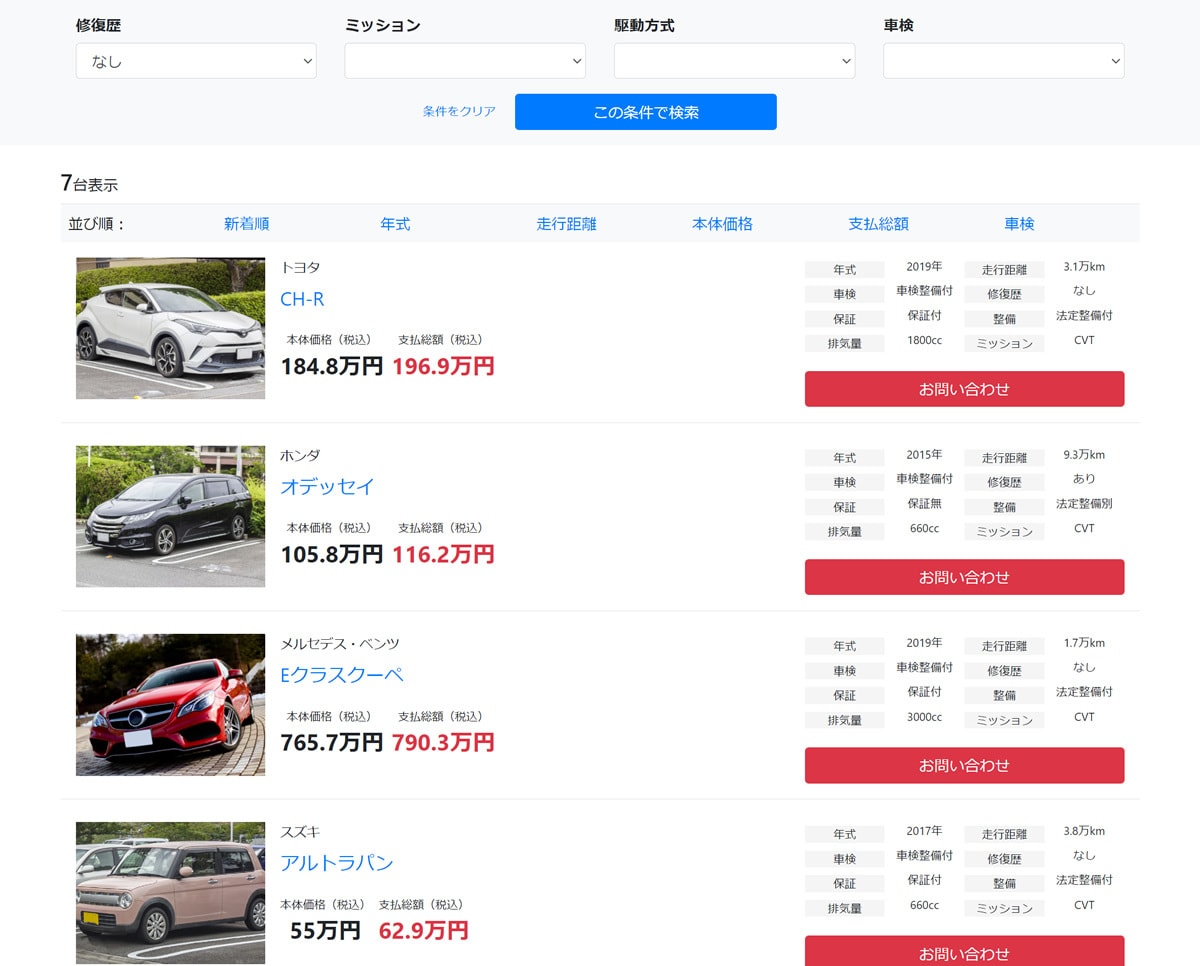This screenshot has height=966, width=1200.
Task: Click お問い合わせ for the Eクラスクーペ
Action: tap(964, 765)
